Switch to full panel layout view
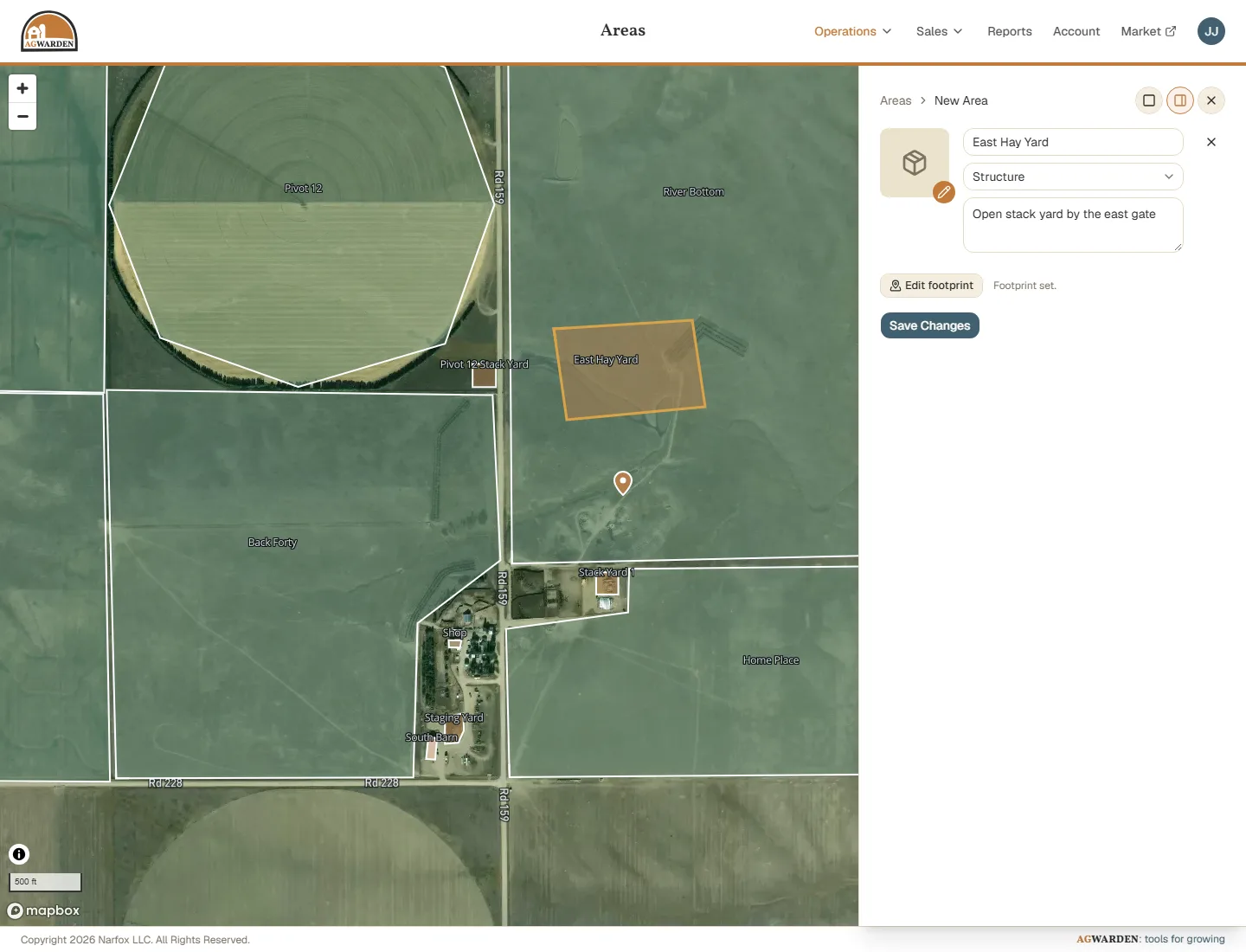This screenshot has width=1246, height=952. [1149, 100]
